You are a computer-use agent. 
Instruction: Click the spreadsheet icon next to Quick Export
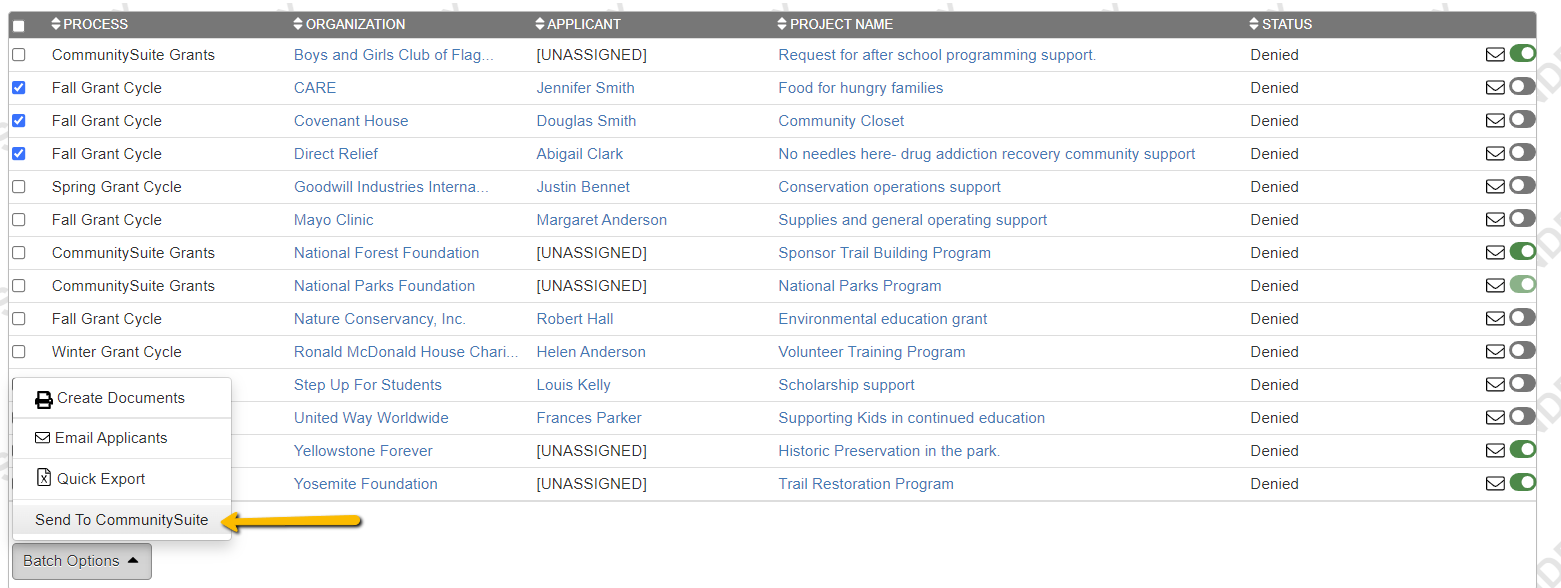tap(43, 478)
